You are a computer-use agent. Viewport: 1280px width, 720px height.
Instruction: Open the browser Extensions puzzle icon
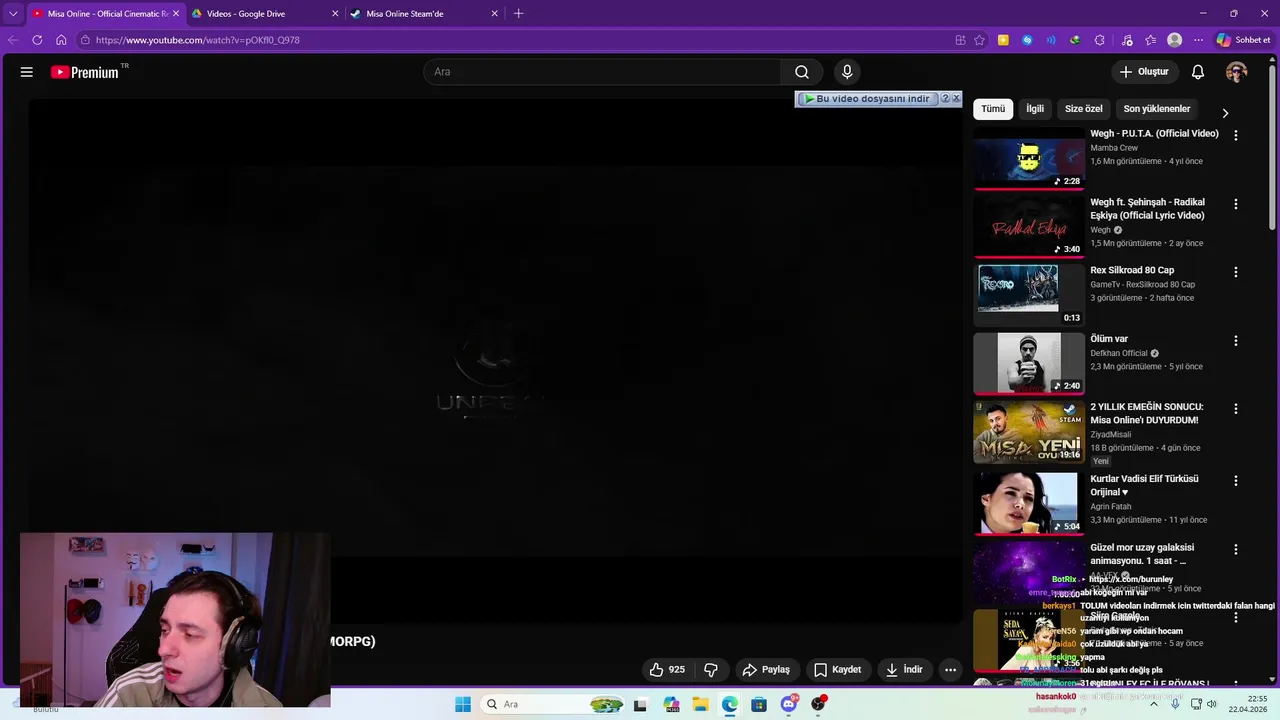click(x=1100, y=40)
